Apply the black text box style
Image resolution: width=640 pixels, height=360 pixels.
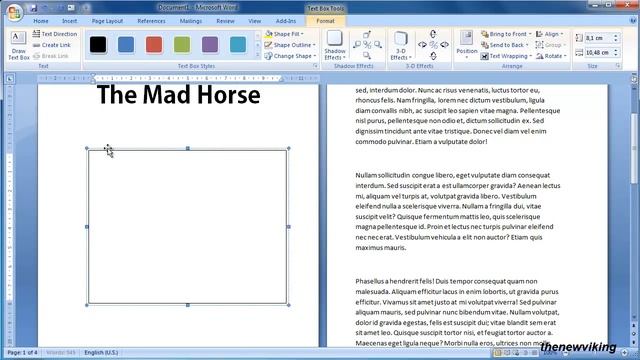click(98, 44)
